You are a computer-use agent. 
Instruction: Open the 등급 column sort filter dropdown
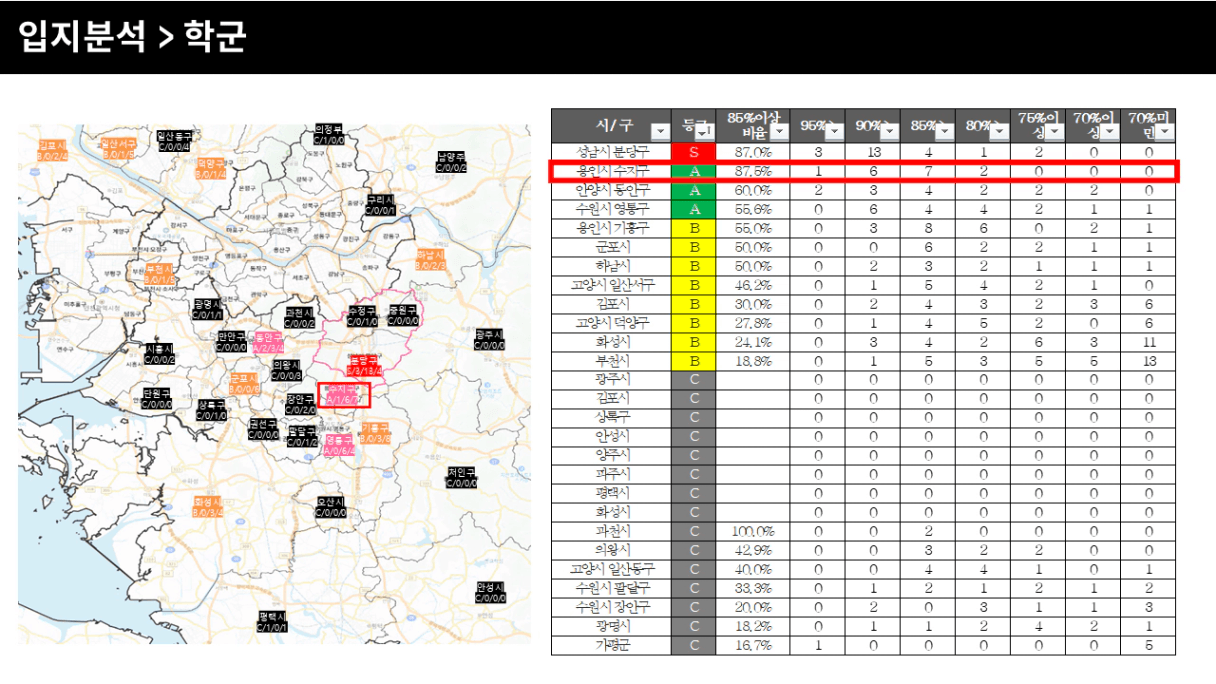[705, 131]
